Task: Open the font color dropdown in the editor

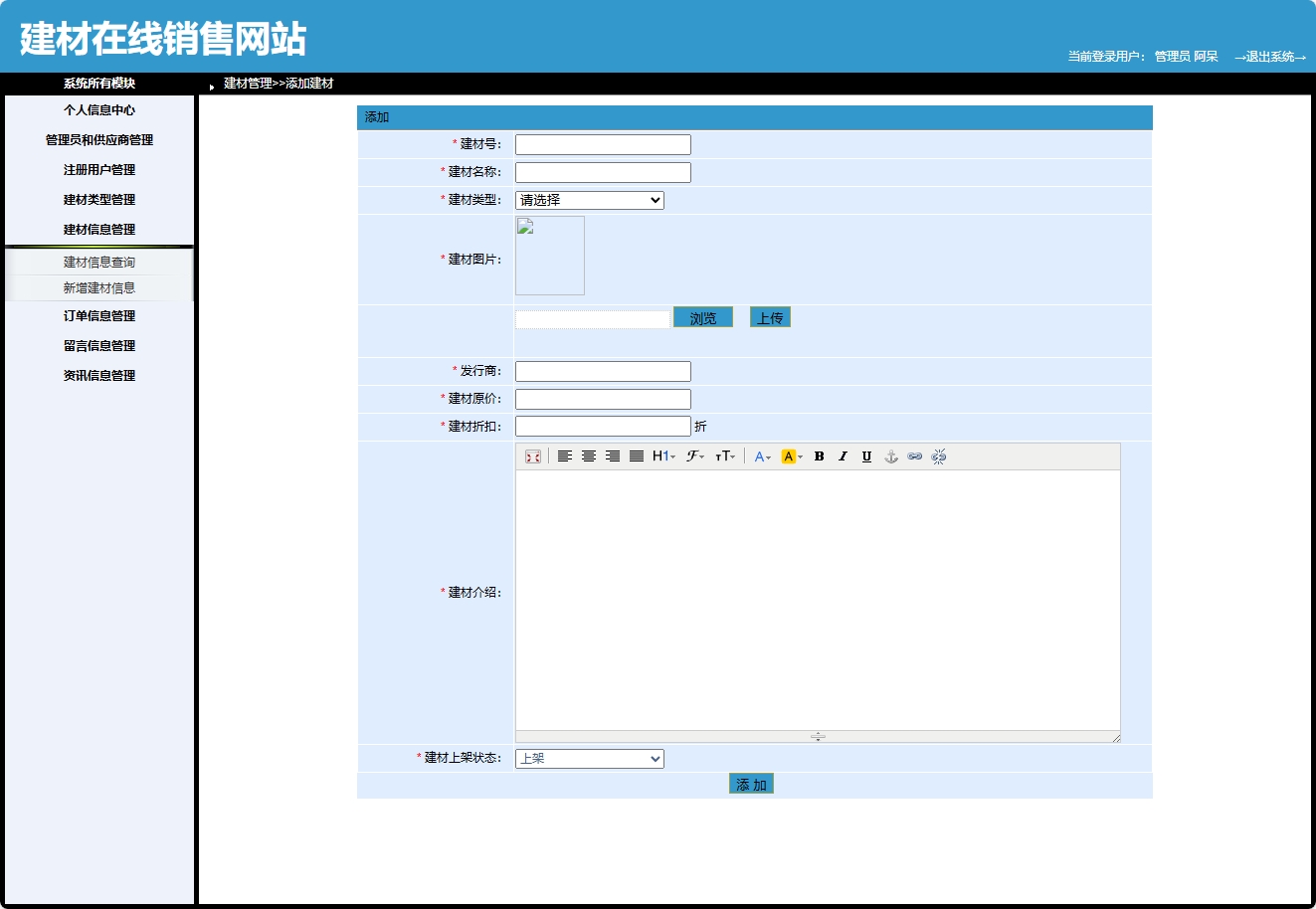Action: pyautogui.click(x=762, y=455)
